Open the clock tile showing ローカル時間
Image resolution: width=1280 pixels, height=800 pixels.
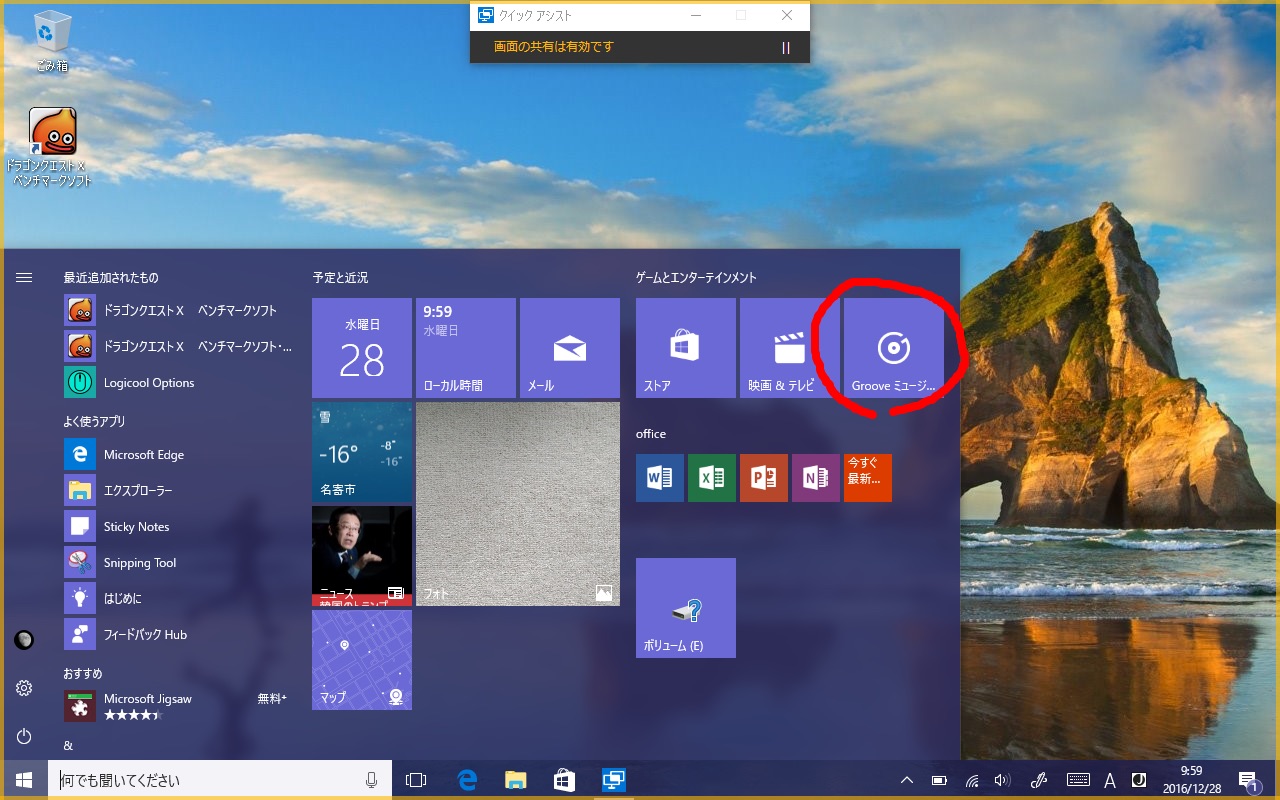pos(466,348)
